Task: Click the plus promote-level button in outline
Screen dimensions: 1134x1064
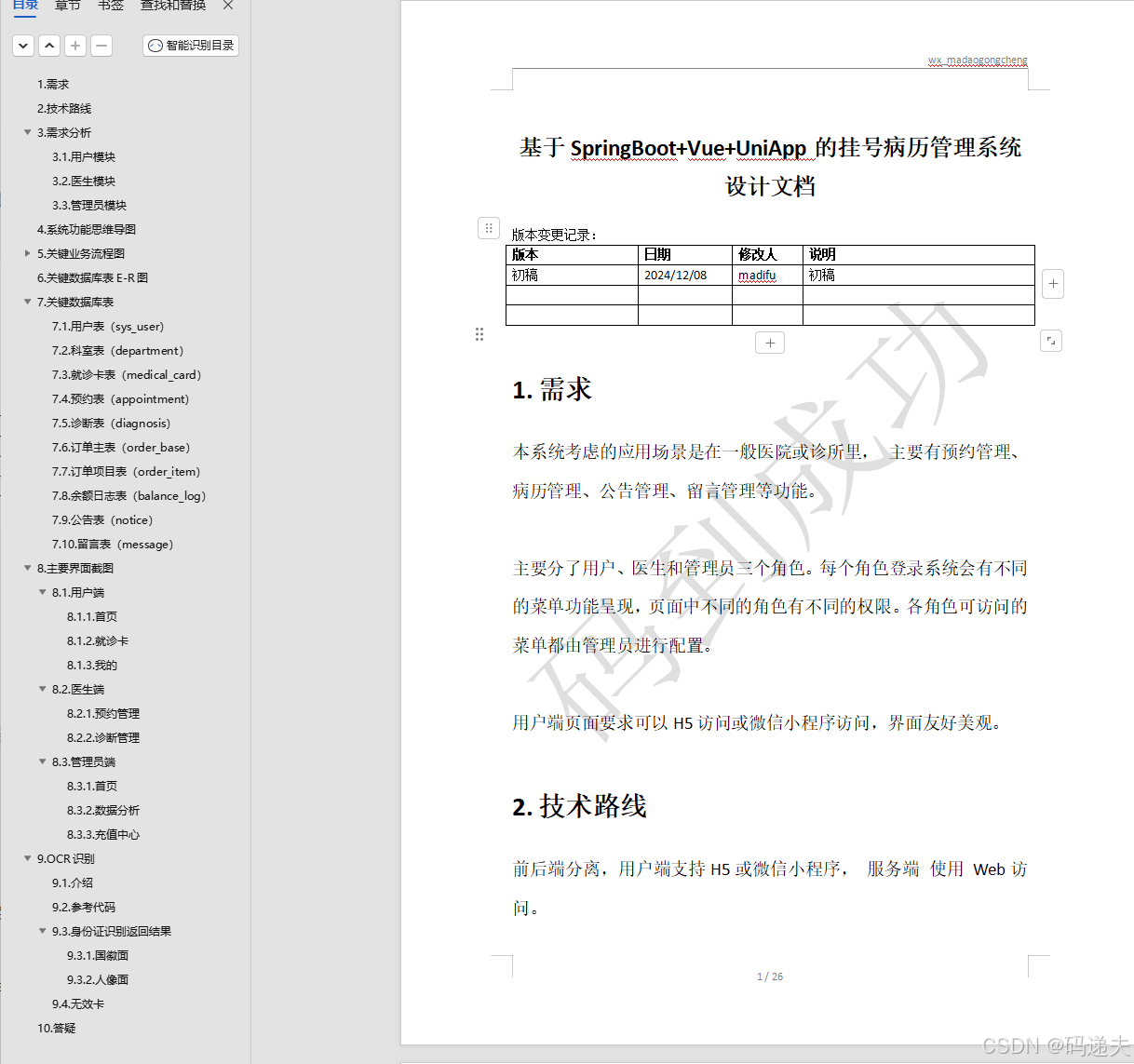Action: 75,45
